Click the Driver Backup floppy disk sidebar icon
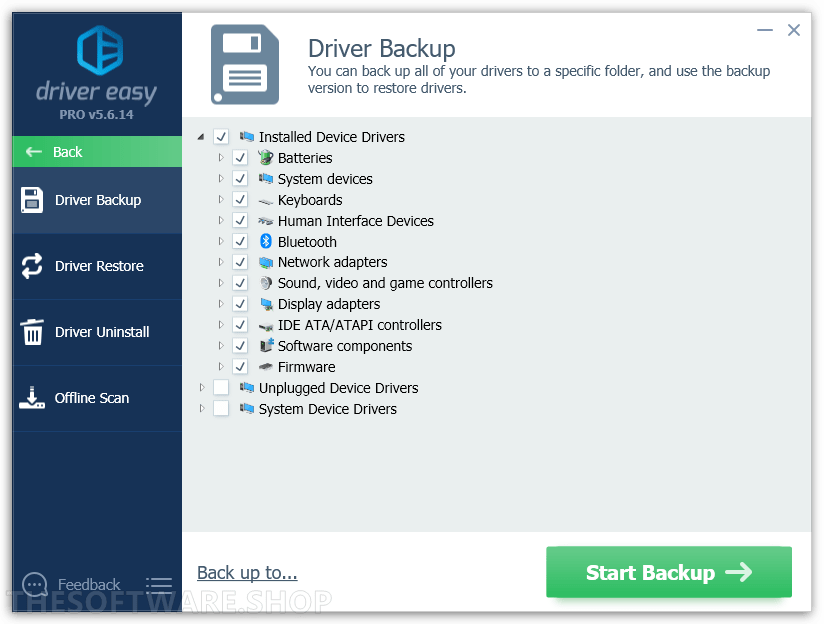 (x=32, y=200)
